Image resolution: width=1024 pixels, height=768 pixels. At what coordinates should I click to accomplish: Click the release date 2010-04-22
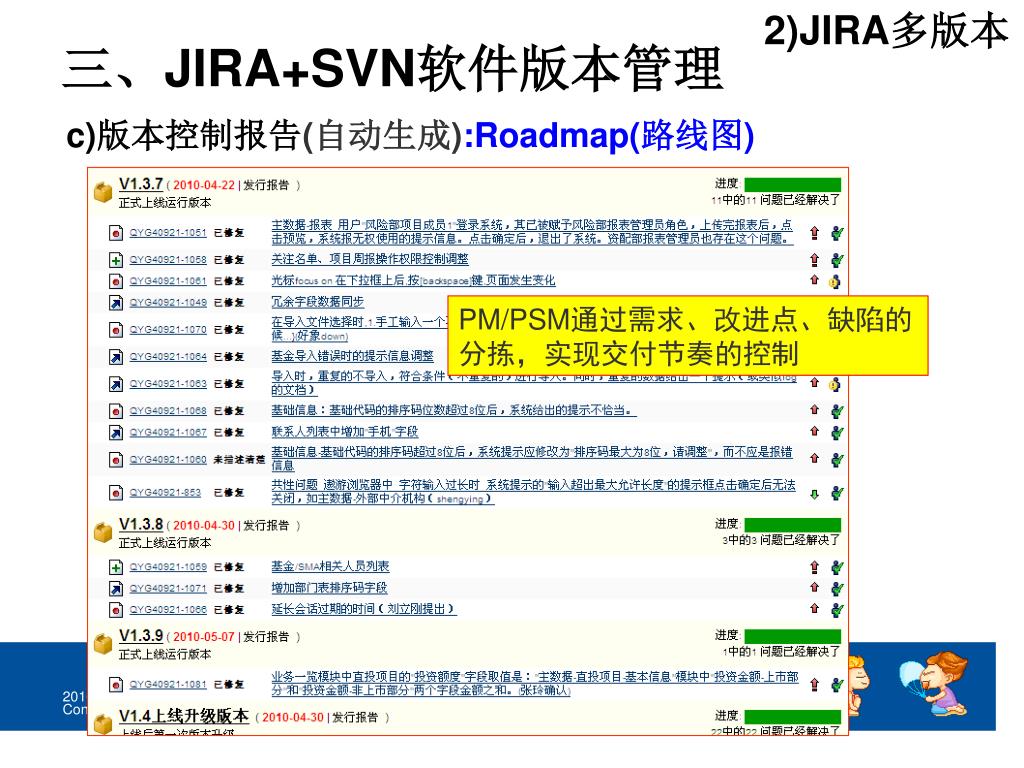pyautogui.click(x=203, y=185)
